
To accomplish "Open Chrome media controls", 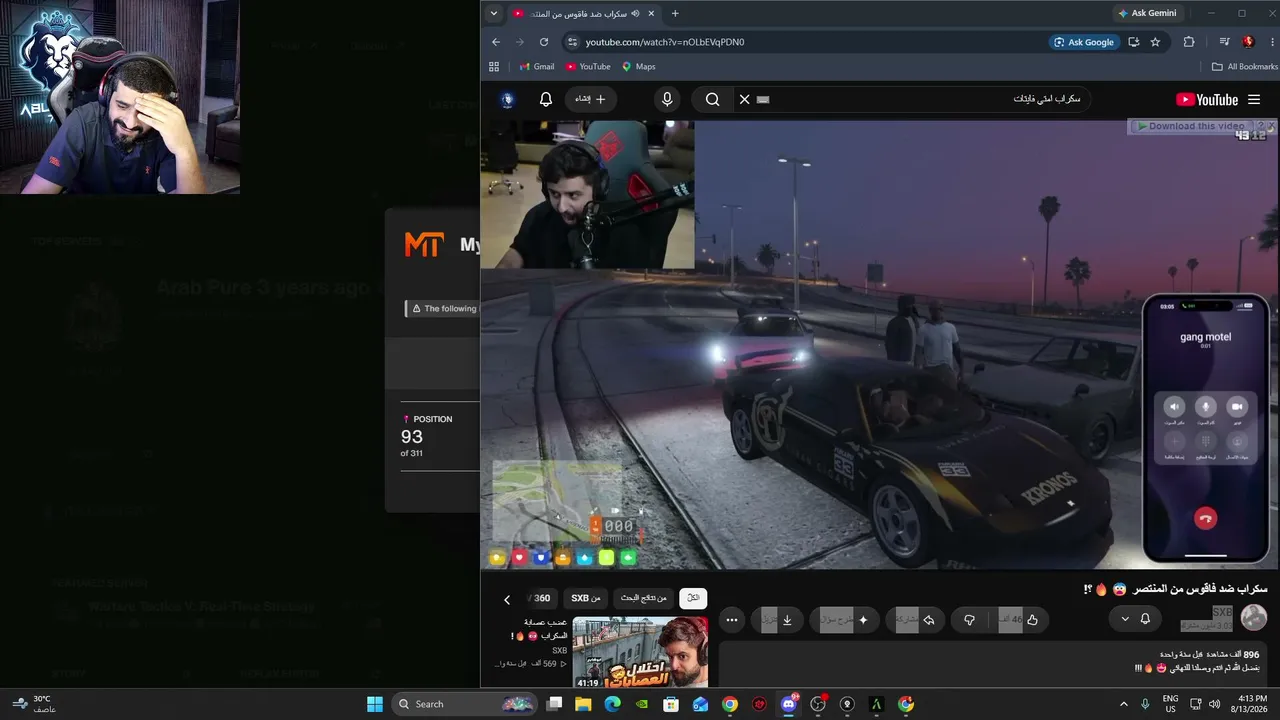I will [1224, 42].
